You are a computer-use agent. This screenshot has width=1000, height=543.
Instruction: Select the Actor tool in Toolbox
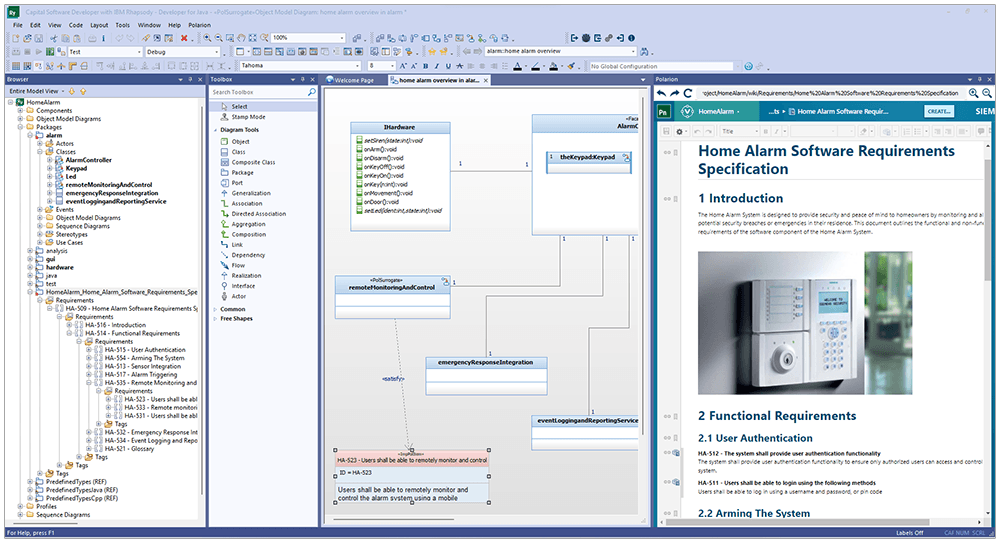(x=238, y=296)
